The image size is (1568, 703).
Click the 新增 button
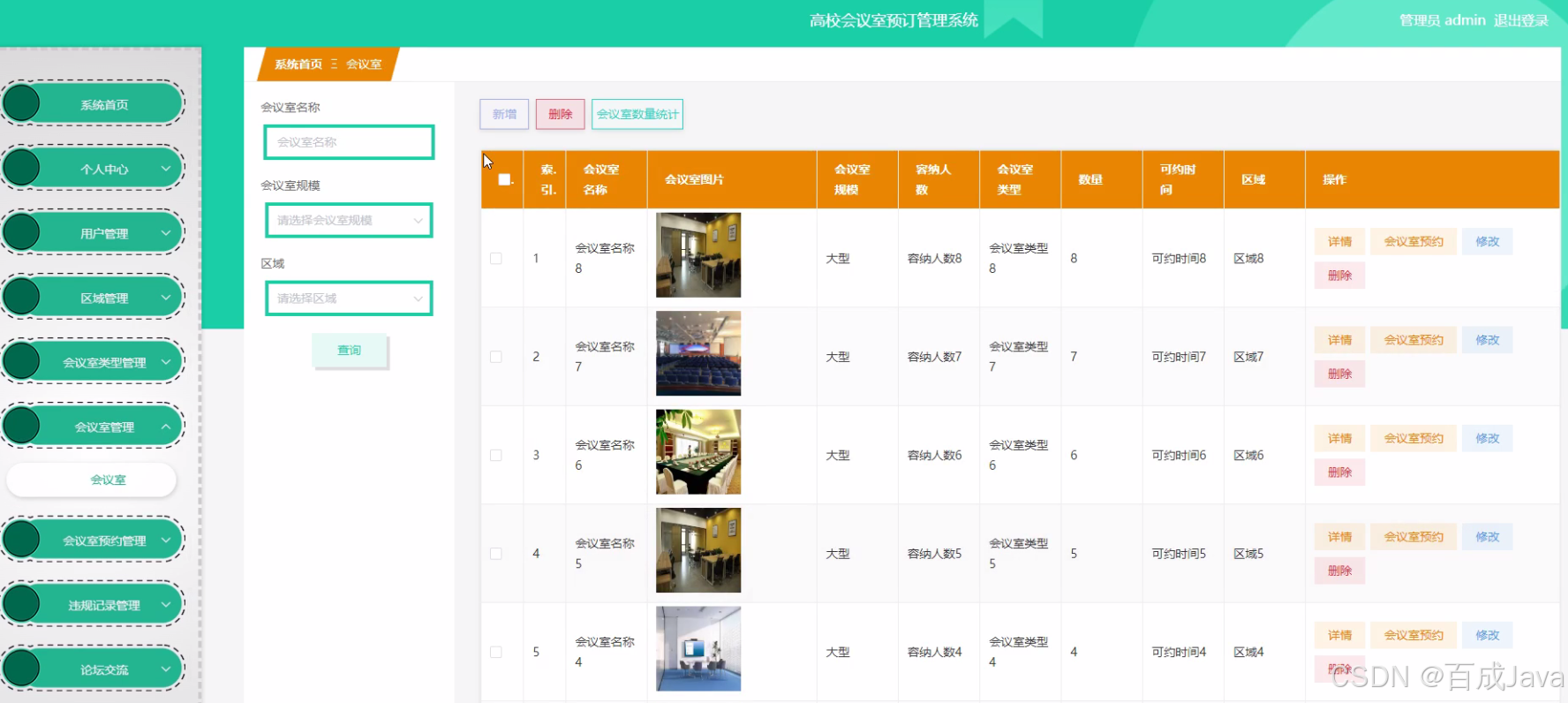pyautogui.click(x=504, y=114)
